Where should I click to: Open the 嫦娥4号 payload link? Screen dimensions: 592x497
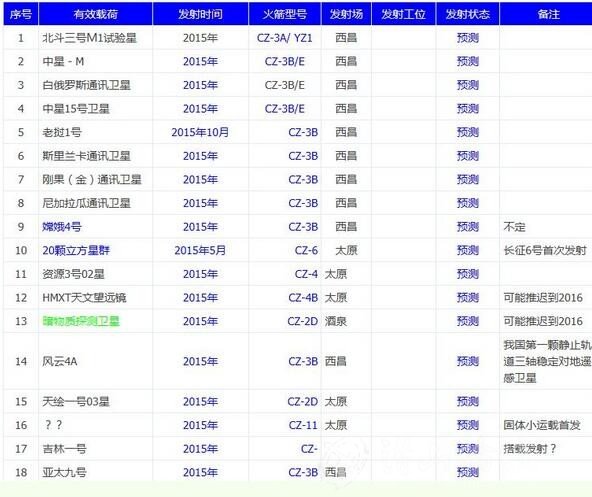[62, 227]
